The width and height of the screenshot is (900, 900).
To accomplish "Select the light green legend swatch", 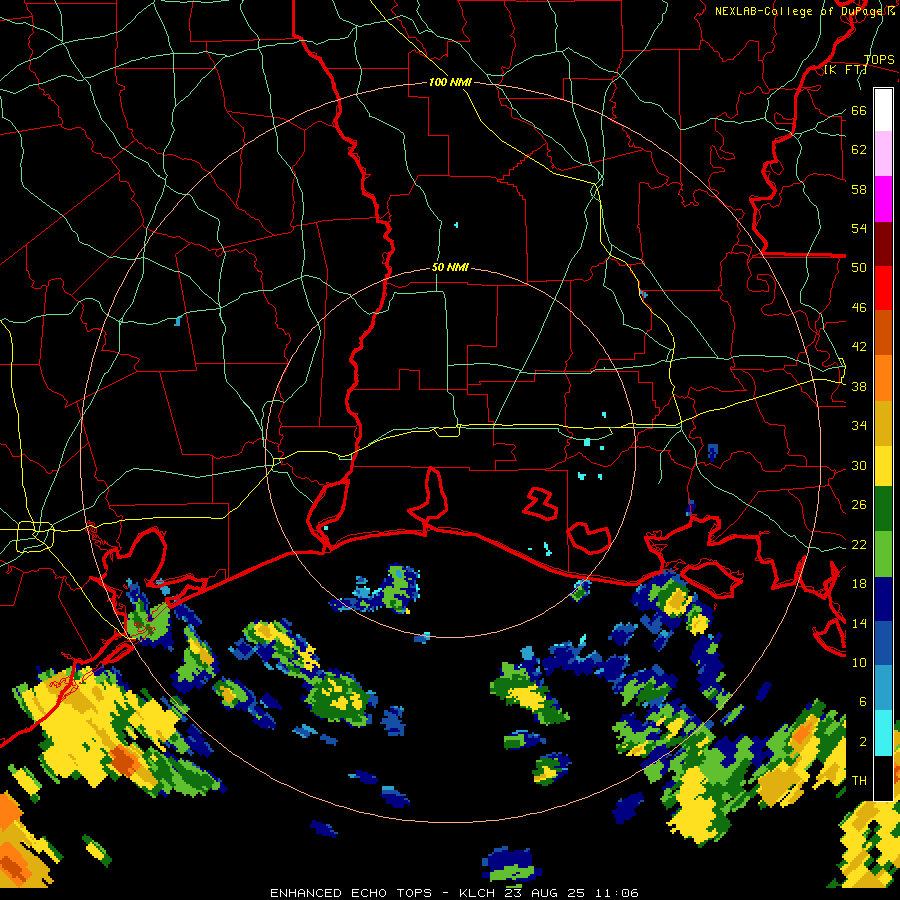I will (x=883, y=554).
